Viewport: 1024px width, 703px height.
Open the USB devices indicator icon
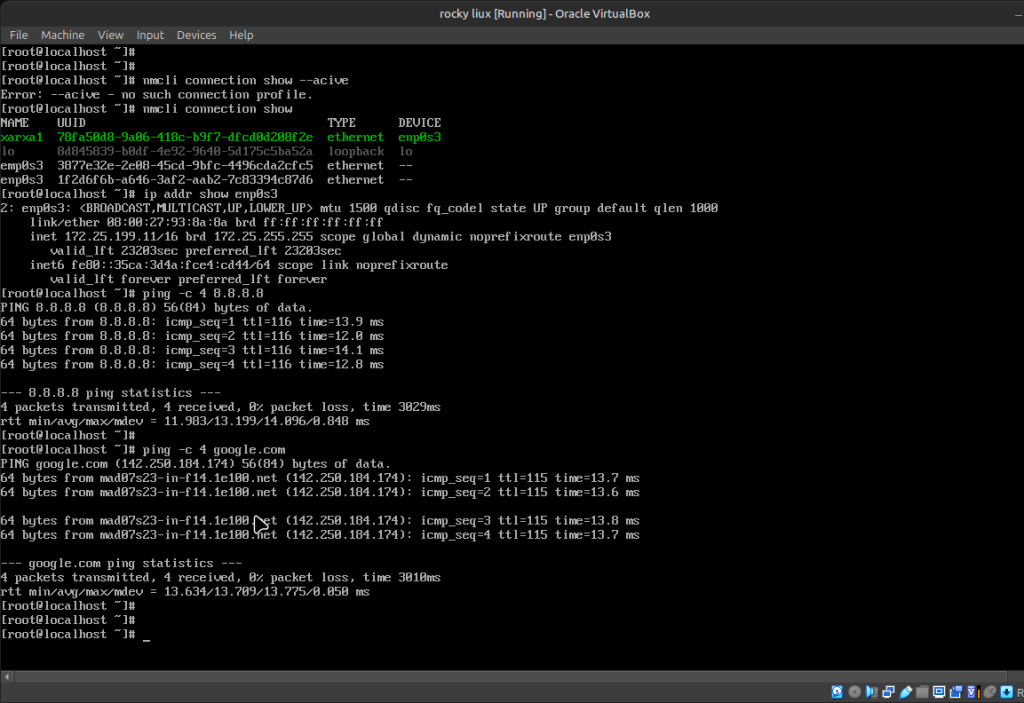905,692
